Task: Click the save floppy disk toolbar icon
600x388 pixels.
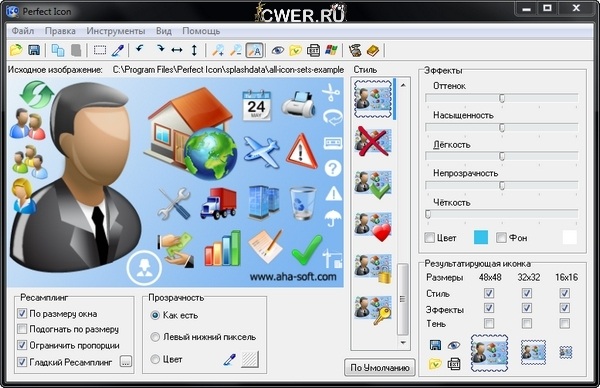Action: pyautogui.click(x=34, y=50)
